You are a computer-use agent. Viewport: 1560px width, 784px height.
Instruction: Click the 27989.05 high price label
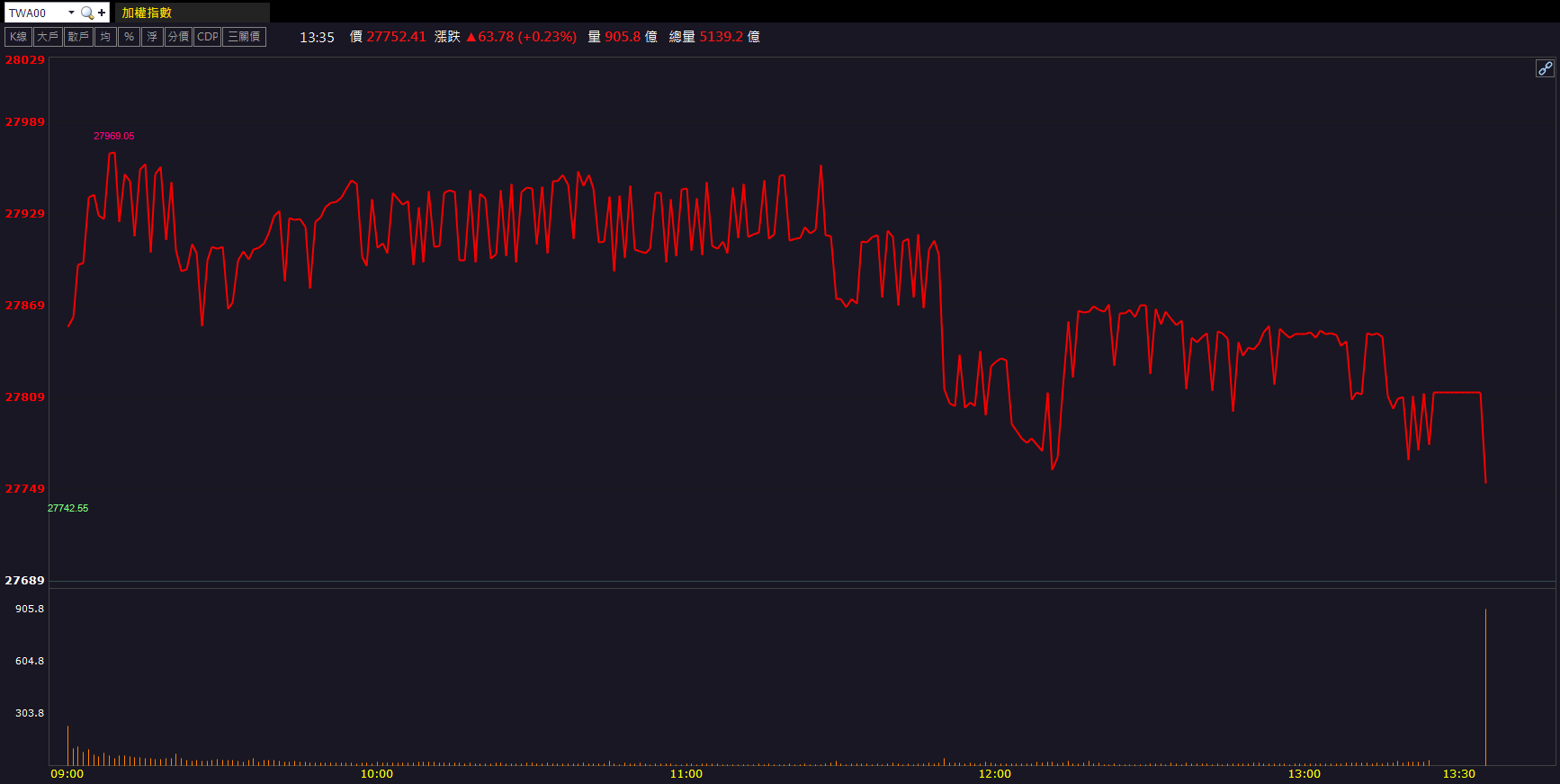coord(113,137)
